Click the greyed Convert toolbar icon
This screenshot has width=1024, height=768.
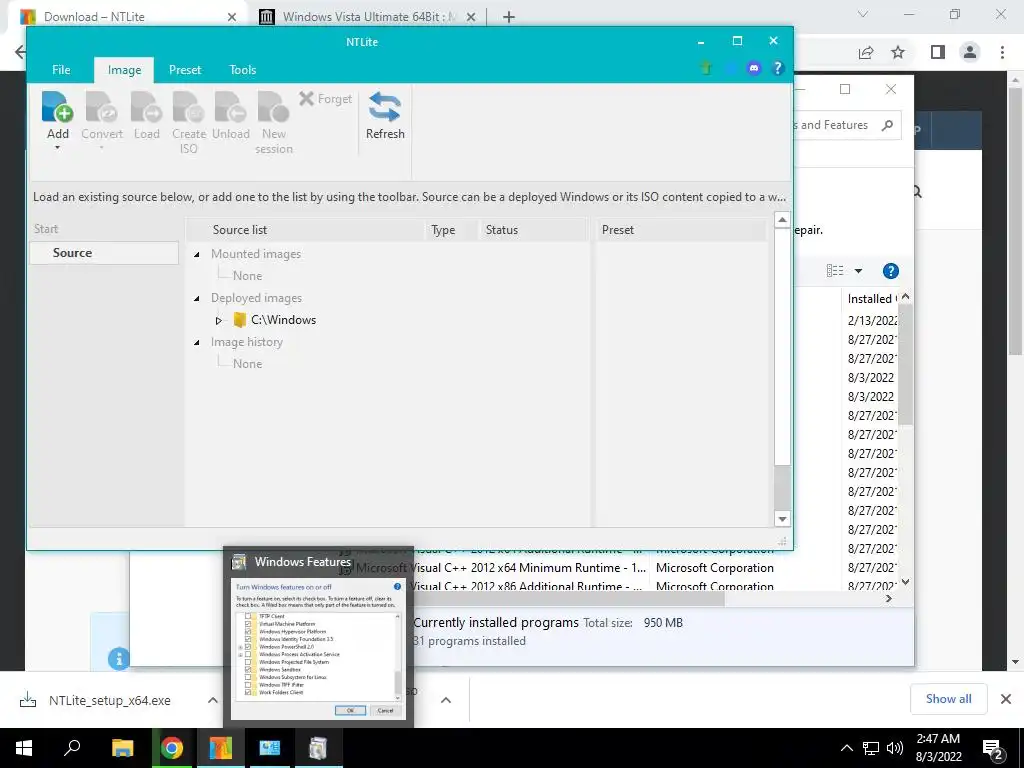102,107
